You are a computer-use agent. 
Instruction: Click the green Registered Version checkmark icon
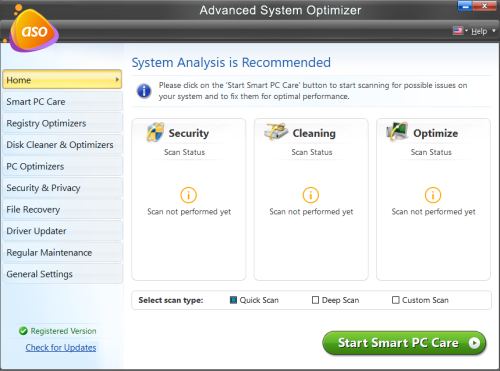(x=23, y=331)
